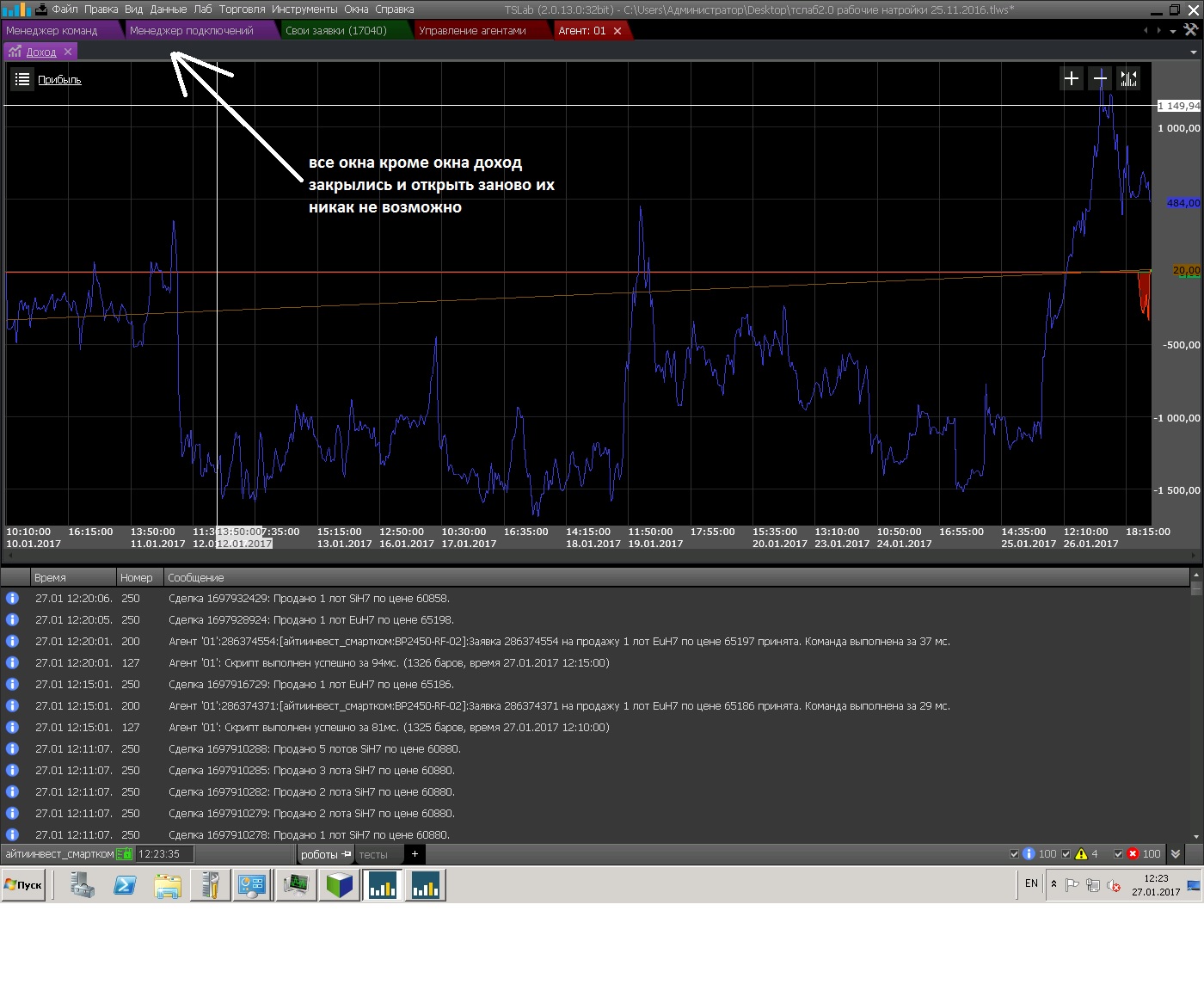1204x1003 pixels.
Task: Click the green connection status icon
Action: tap(124, 854)
